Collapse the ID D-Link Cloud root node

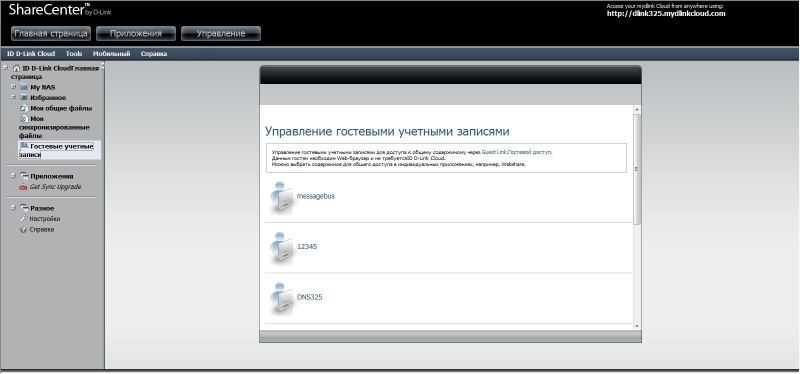point(6,67)
